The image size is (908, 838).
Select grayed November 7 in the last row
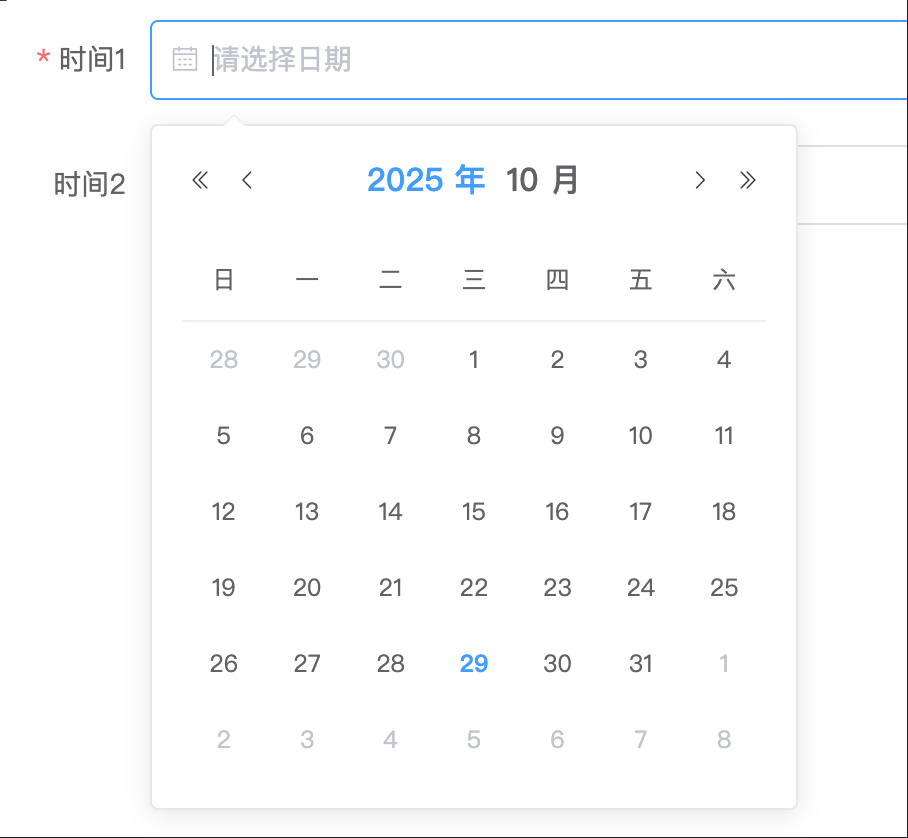click(x=640, y=740)
